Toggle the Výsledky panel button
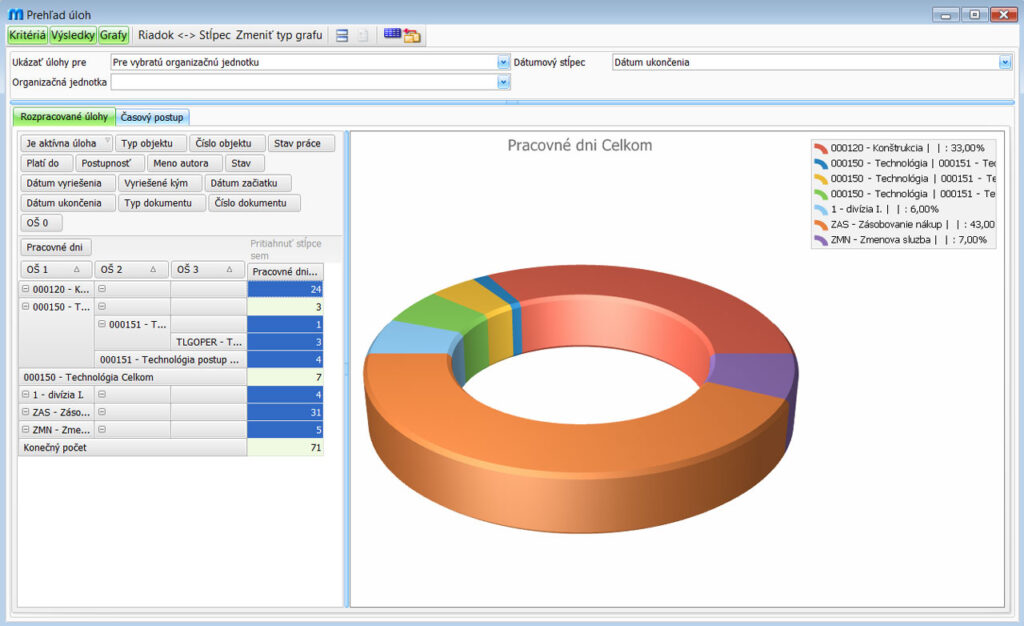This screenshot has height=626, width=1024. click(73, 35)
